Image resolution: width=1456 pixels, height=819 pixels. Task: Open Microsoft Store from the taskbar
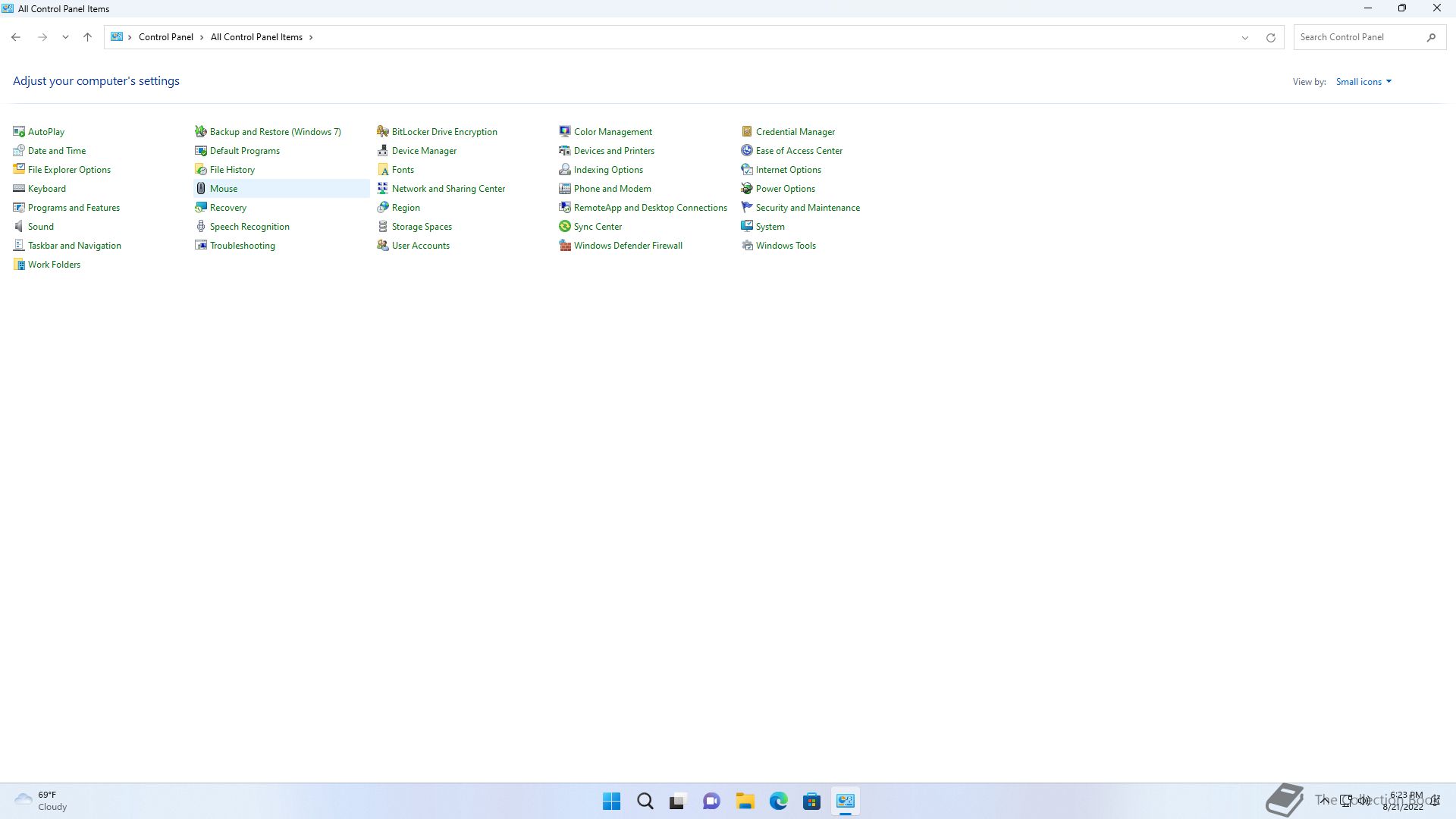pos(811,801)
